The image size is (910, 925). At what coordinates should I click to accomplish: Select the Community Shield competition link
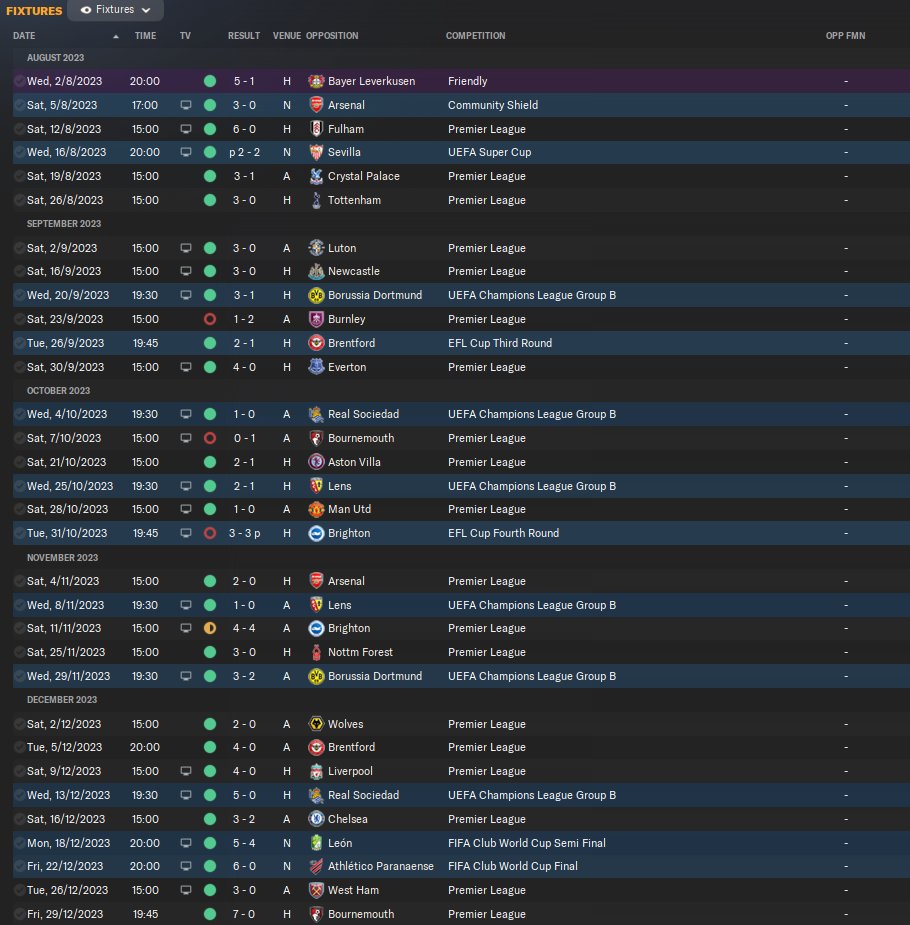492,105
